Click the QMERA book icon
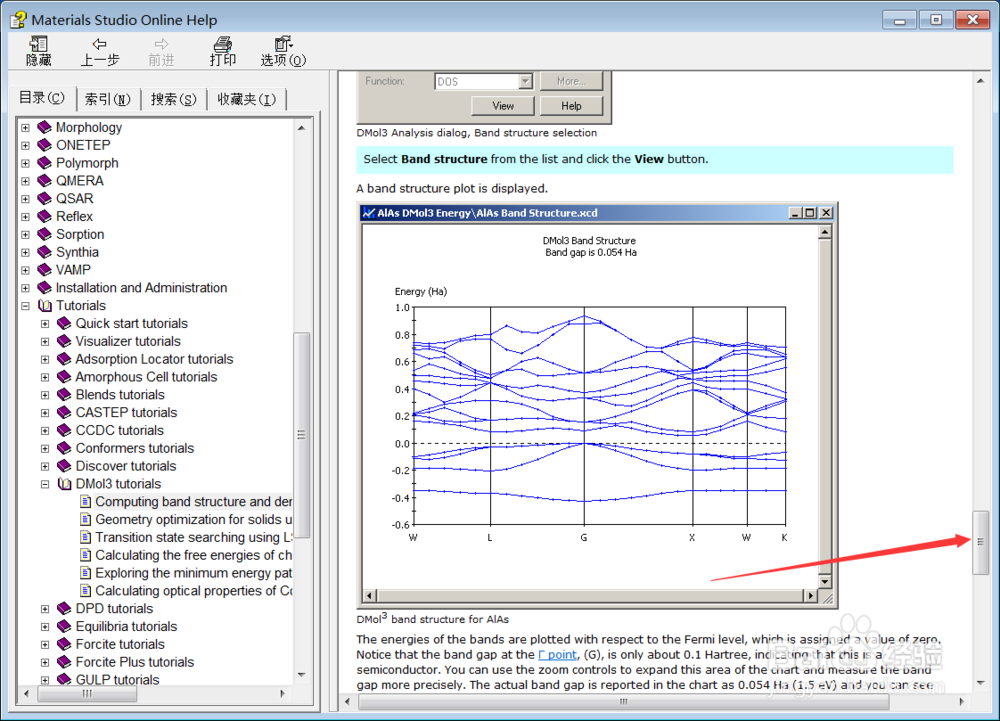 (44, 180)
